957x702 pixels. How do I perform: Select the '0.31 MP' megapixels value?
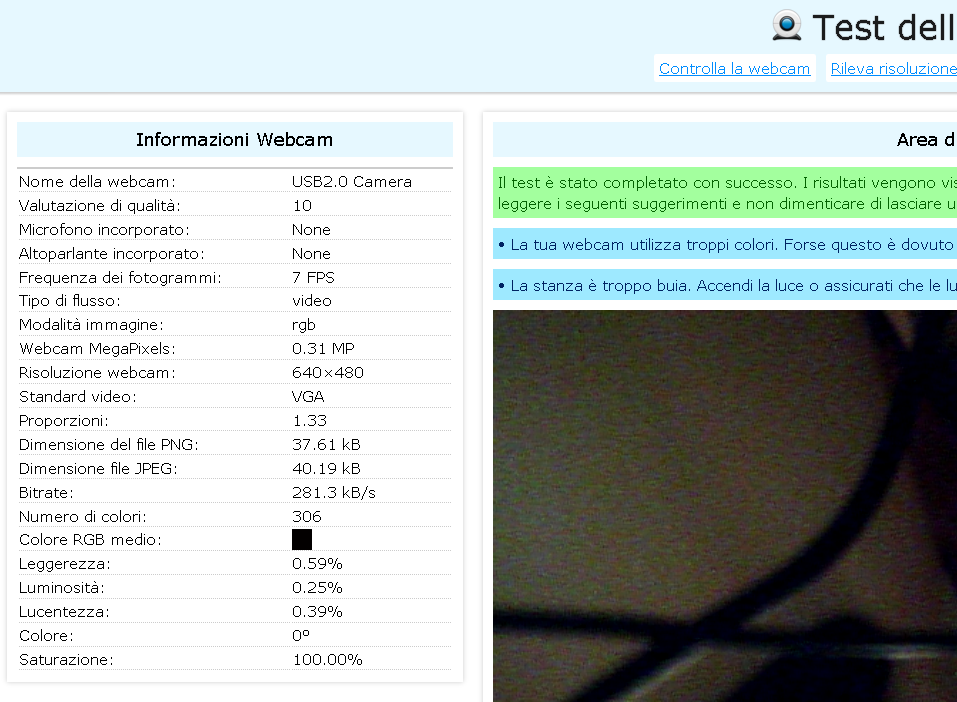pyautogui.click(x=323, y=349)
